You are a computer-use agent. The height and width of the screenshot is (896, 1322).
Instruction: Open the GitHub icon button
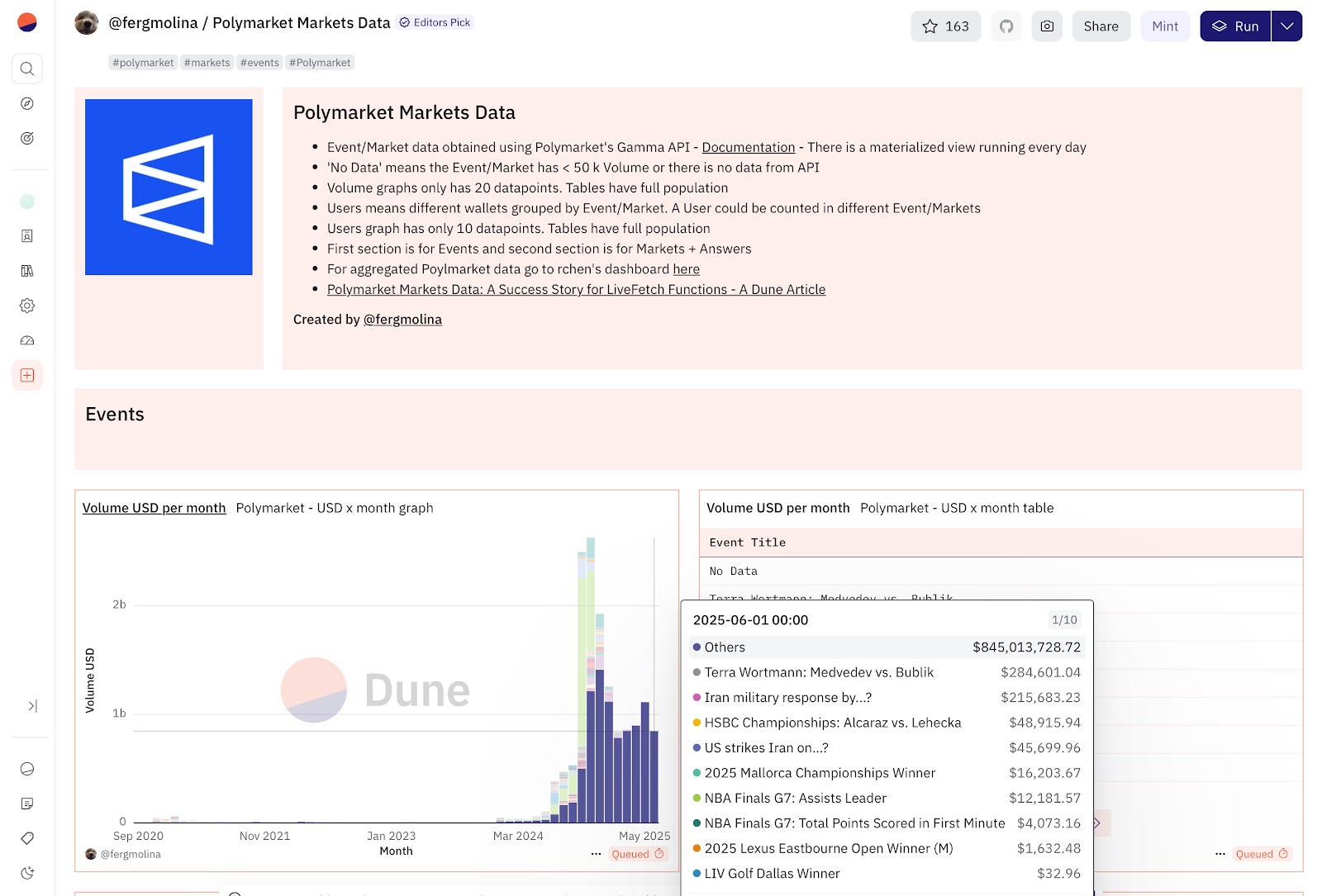point(1006,26)
